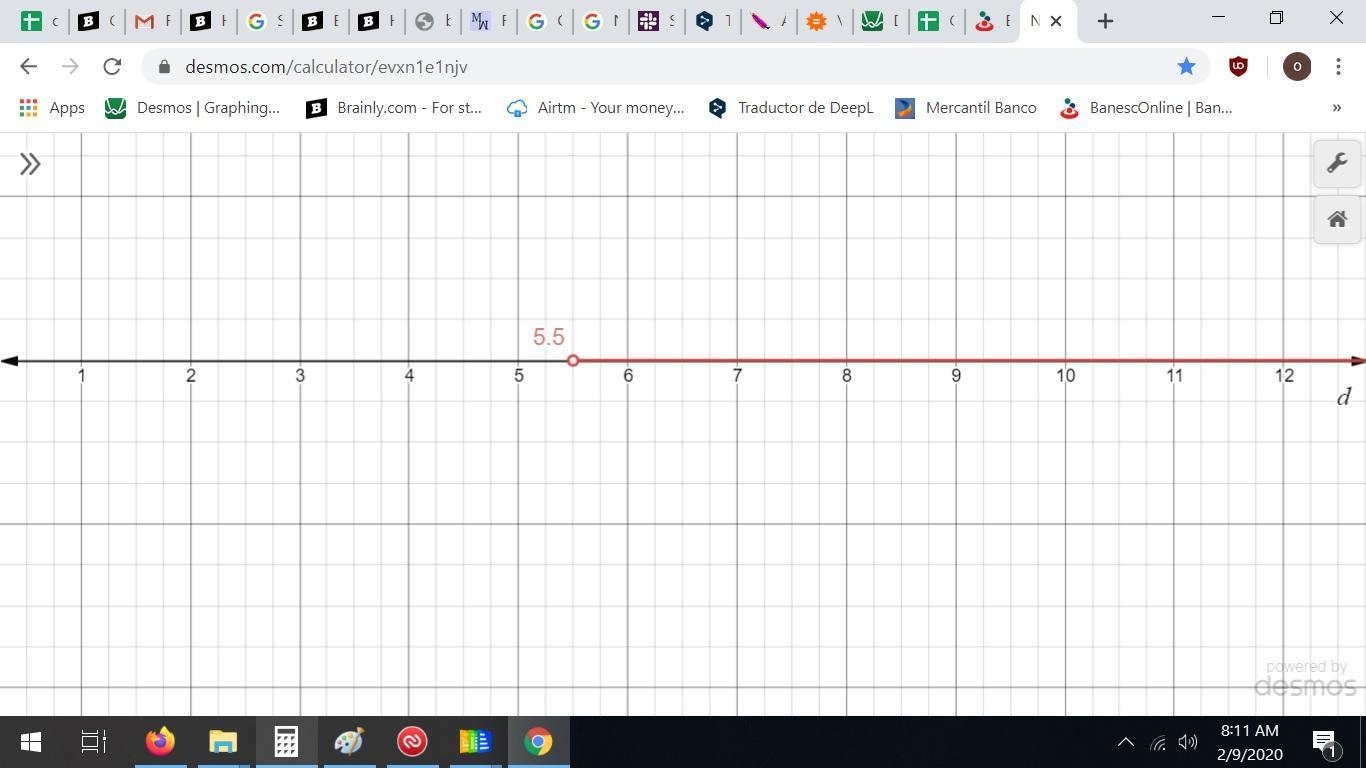View site information via lock icon
The width and height of the screenshot is (1366, 768).
(x=164, y=67)
